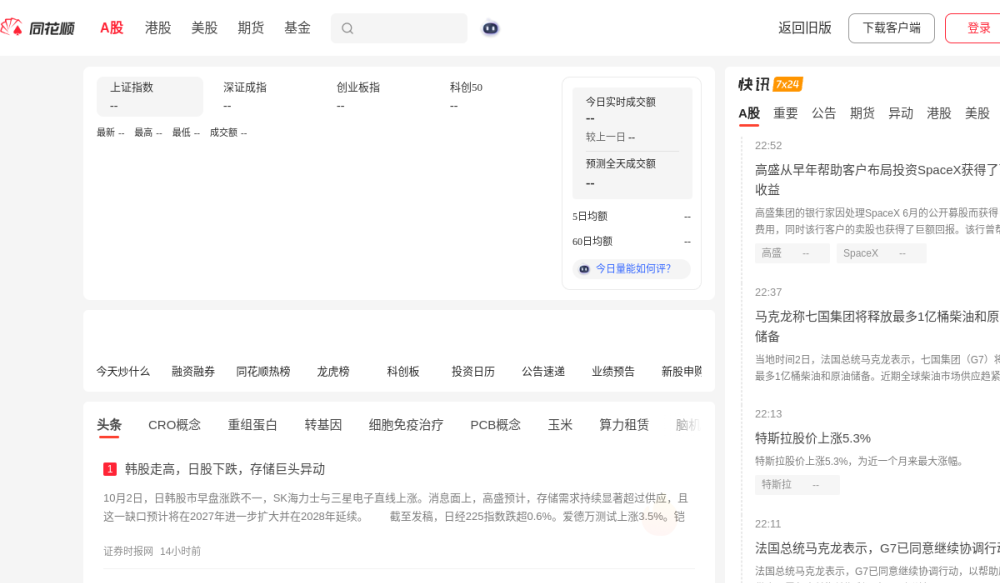Click the 今日量能如何评? button
Image resolution: width=1000 pixels, height=583 pixels.
click(x=631, y=269)
